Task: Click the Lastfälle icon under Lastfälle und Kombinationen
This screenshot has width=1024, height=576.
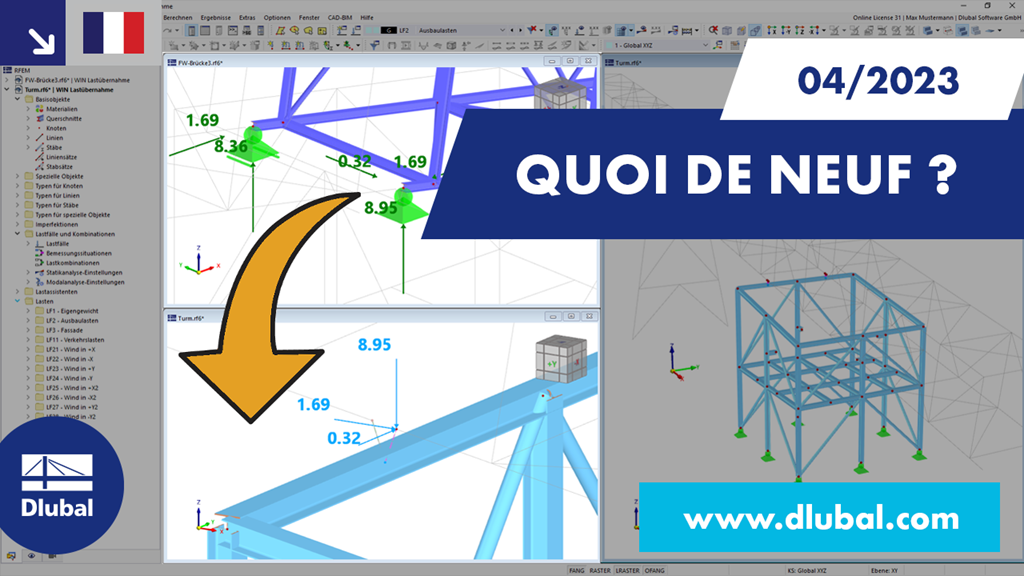Action: [x=40, y=244]
